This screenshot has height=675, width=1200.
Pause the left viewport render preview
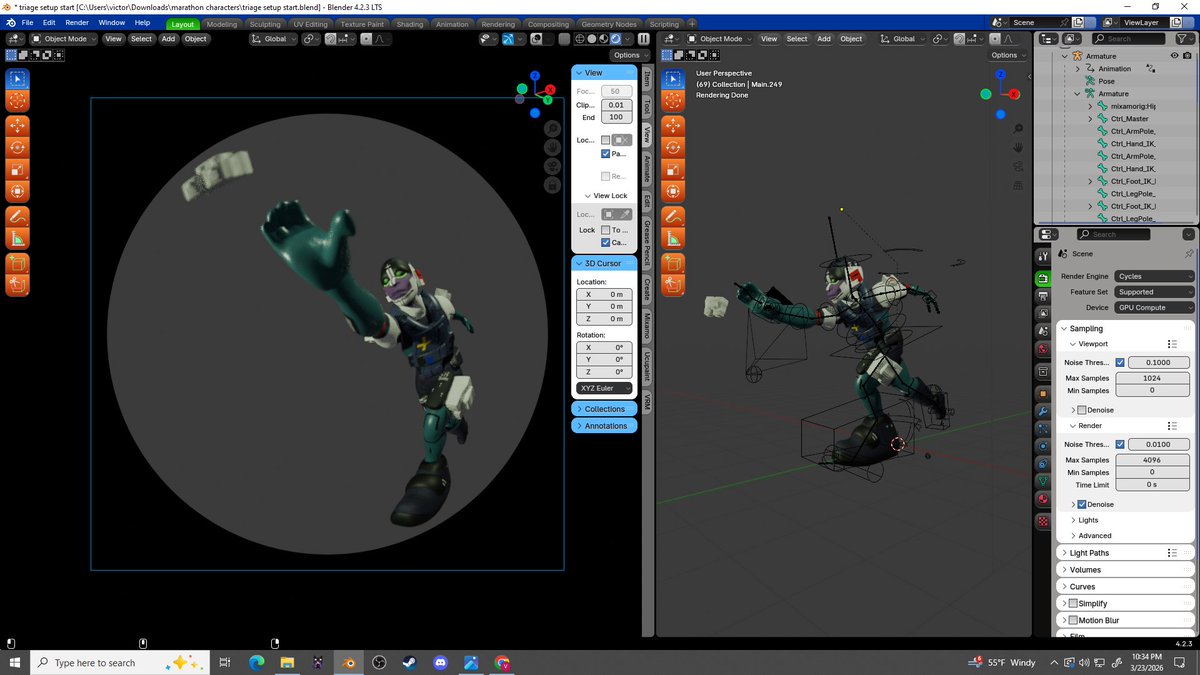[643, 39]
